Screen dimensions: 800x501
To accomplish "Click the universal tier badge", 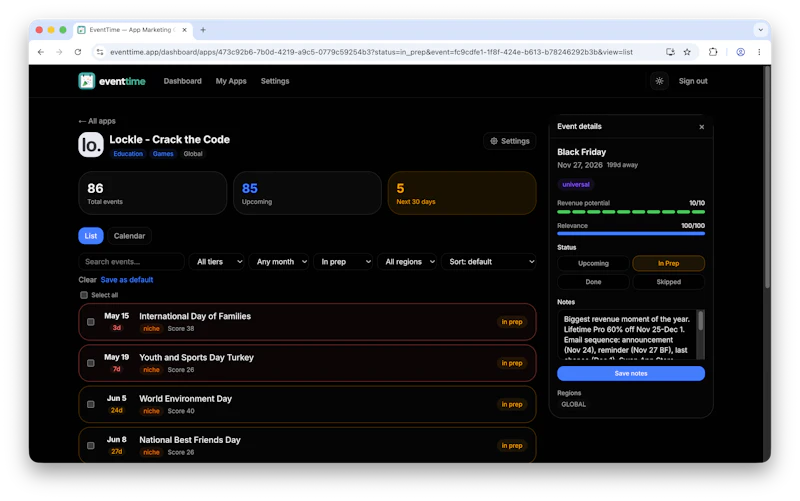I will pos(576,185).
